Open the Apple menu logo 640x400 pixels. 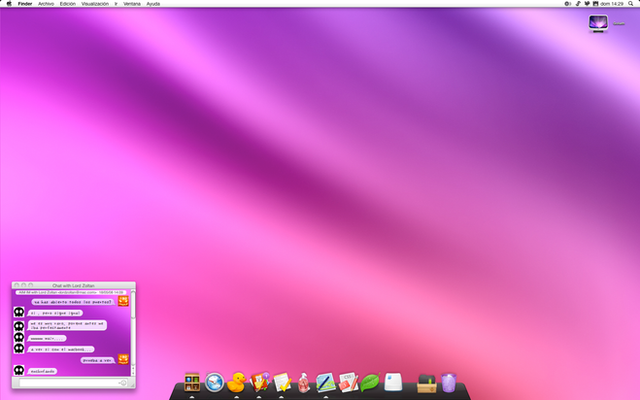[9, 4]
